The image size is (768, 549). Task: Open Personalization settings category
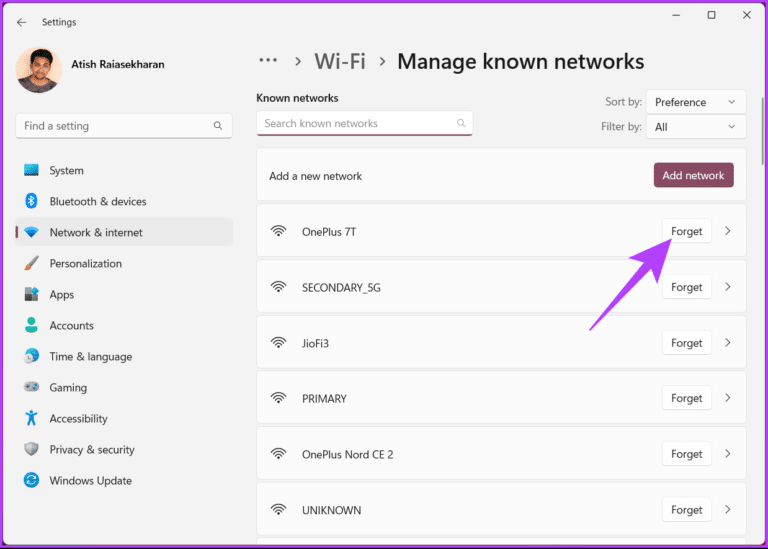pos(124,263)
